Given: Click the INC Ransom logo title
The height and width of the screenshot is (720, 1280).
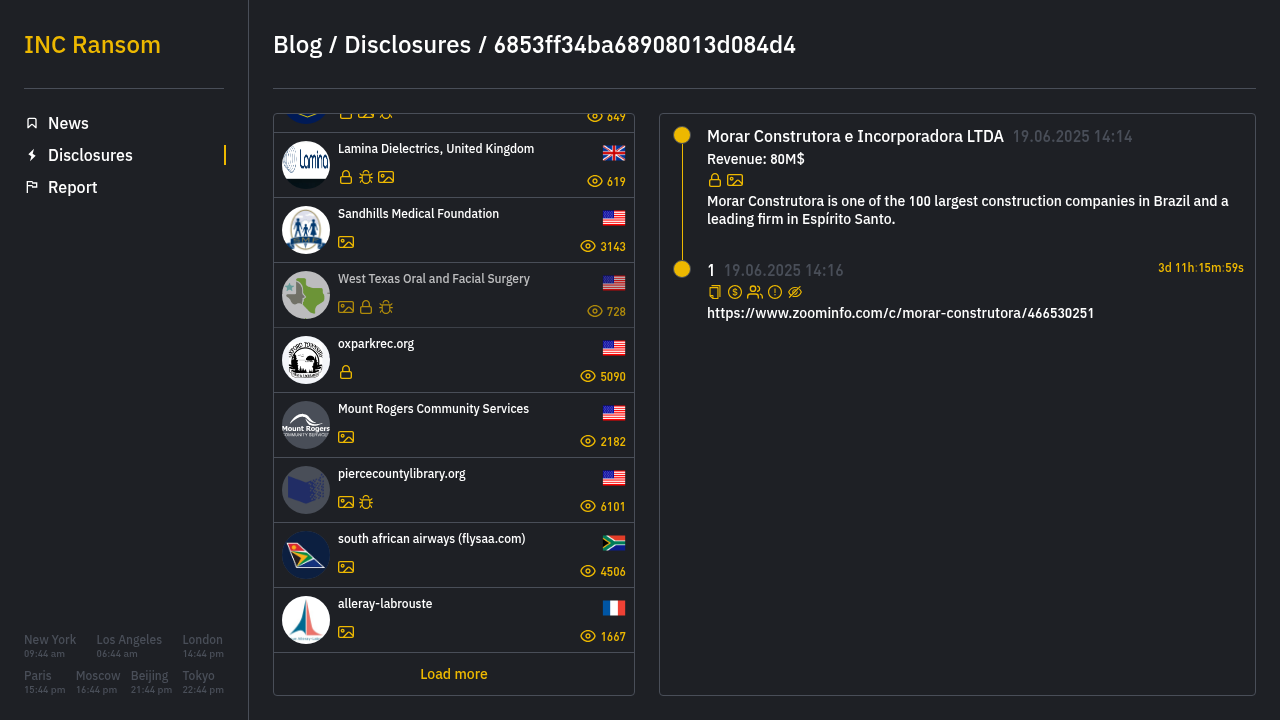Looking at the screenshot, I should (x=92, y=45).
